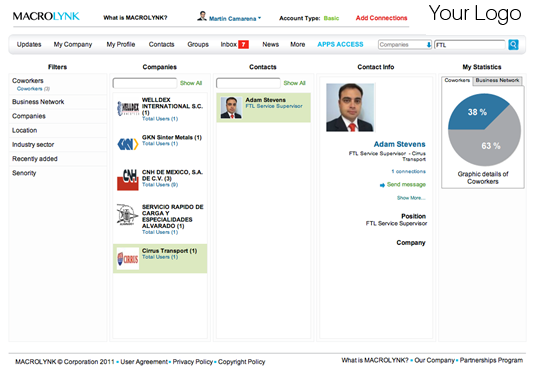Expand the Business Network filter
This screenshot has height=374, width=537.
pyautogui.click(x=38, y=102)
